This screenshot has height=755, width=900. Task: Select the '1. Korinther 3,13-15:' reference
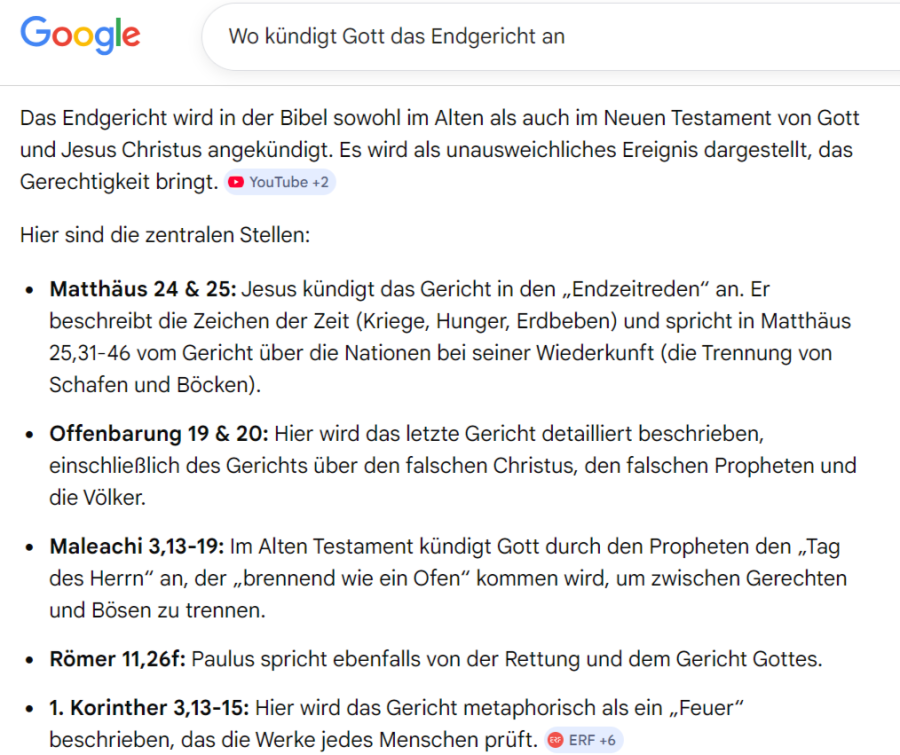tap(149, 709)
